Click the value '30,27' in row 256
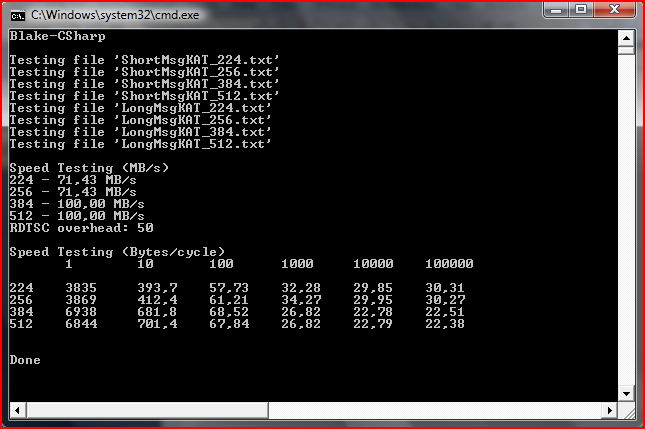645x429 pixels. tap(445, 300)
